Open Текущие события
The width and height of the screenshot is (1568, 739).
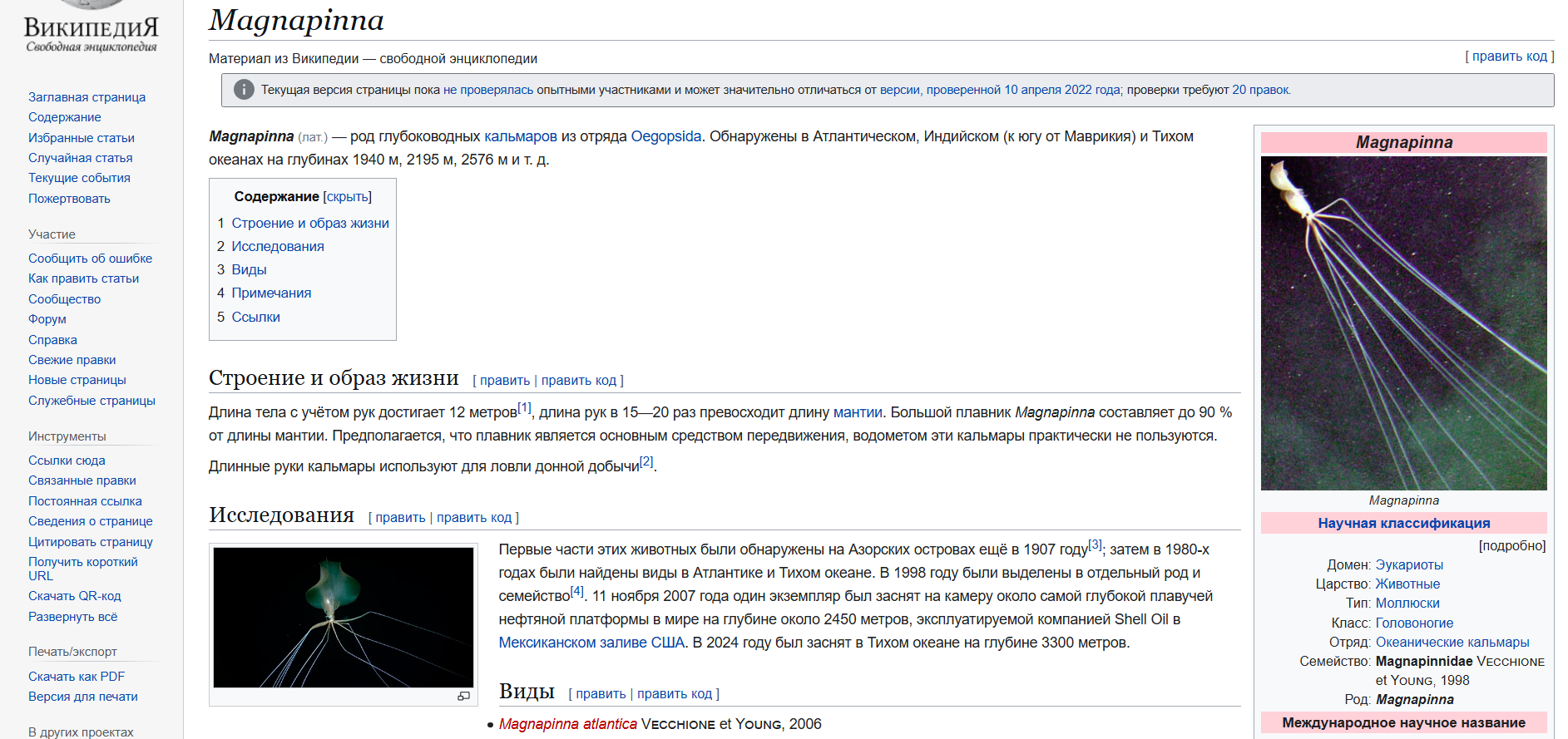point(79,178)
